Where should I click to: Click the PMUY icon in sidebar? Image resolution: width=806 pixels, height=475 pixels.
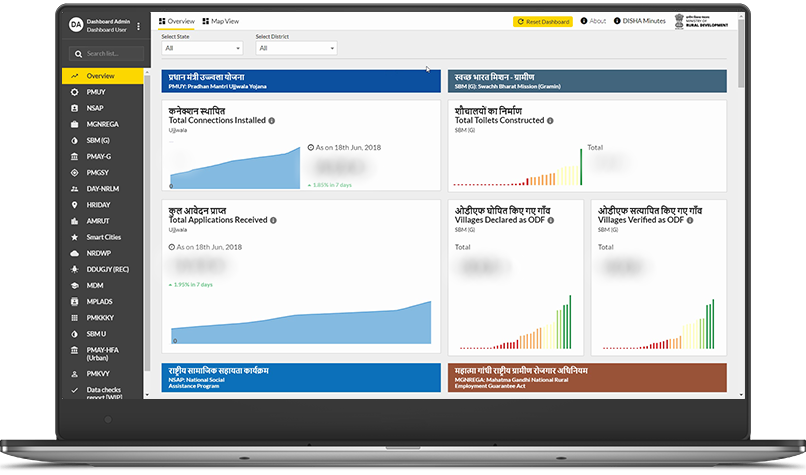(75, 92)
